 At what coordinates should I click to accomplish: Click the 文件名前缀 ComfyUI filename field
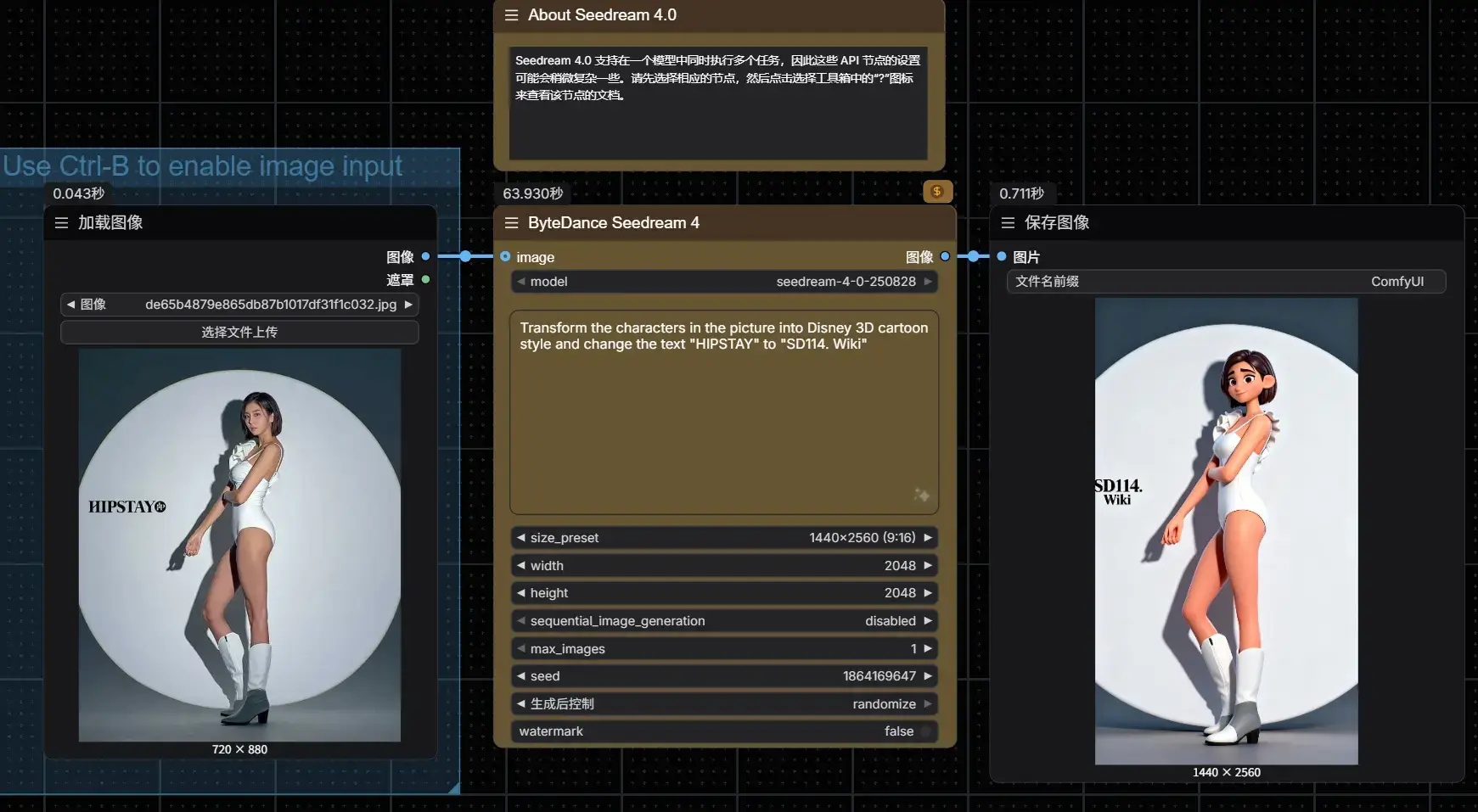point(1226,282)
